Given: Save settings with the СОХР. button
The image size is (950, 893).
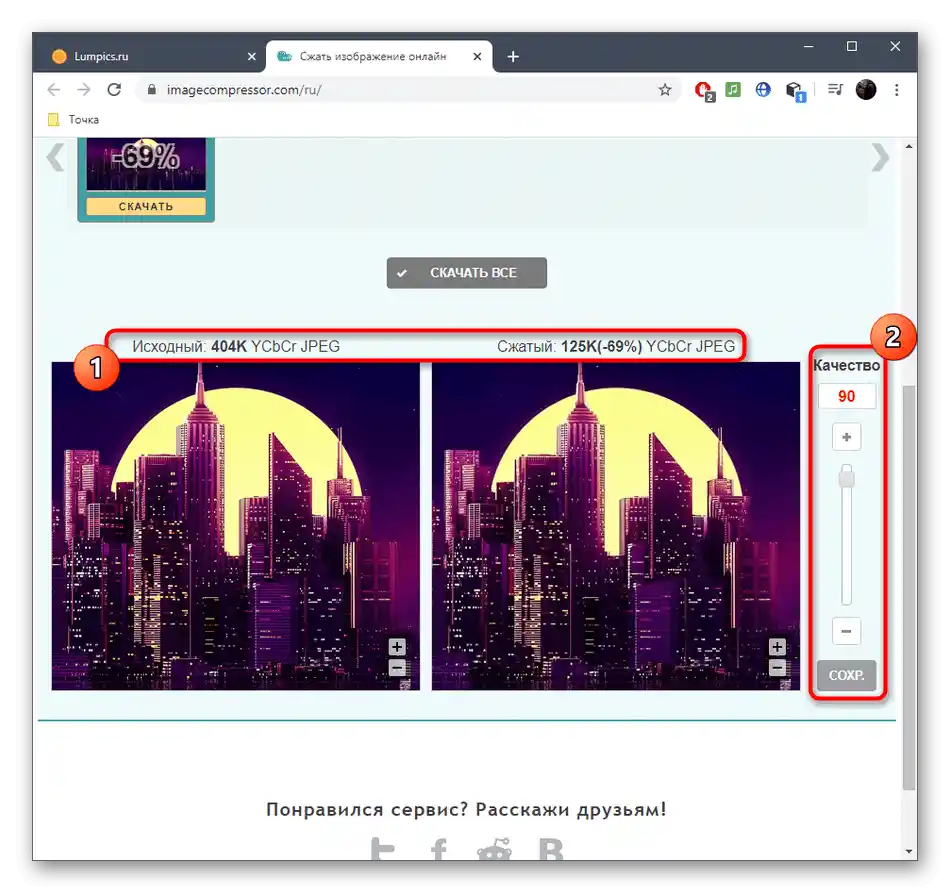Looking at the screenshot, I should click(x=846, y=675).
